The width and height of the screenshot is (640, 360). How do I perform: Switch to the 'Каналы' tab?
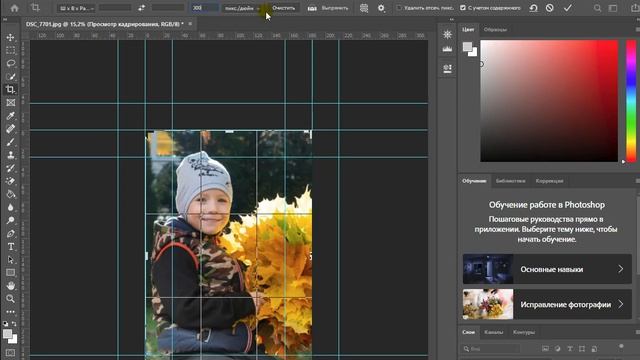click(x=493, y=332)
